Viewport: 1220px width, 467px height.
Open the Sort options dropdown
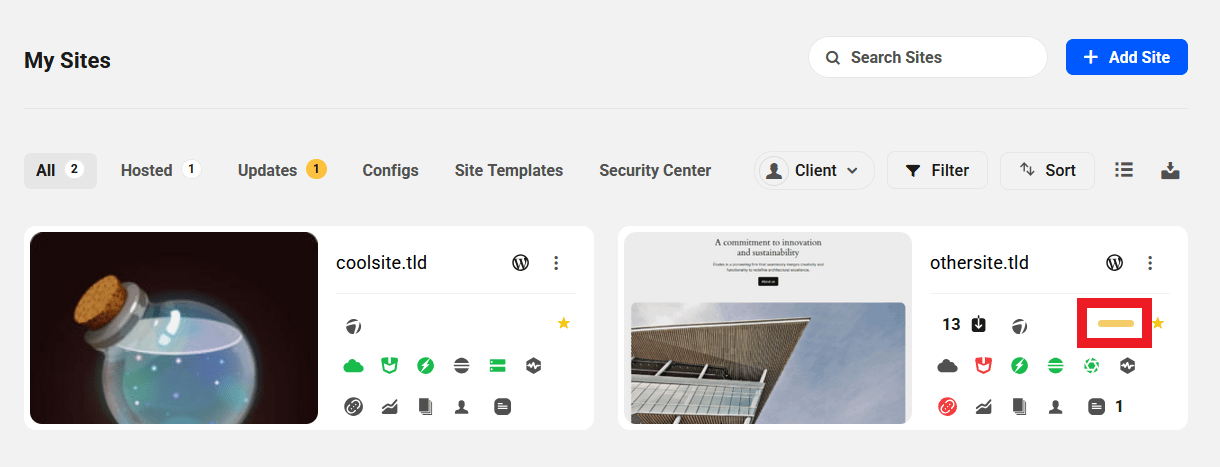coord(1047,170)
